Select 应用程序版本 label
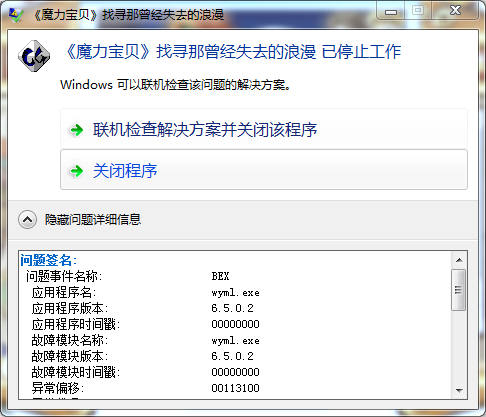Screen dimensions: 486x417 tap(70, 308)
